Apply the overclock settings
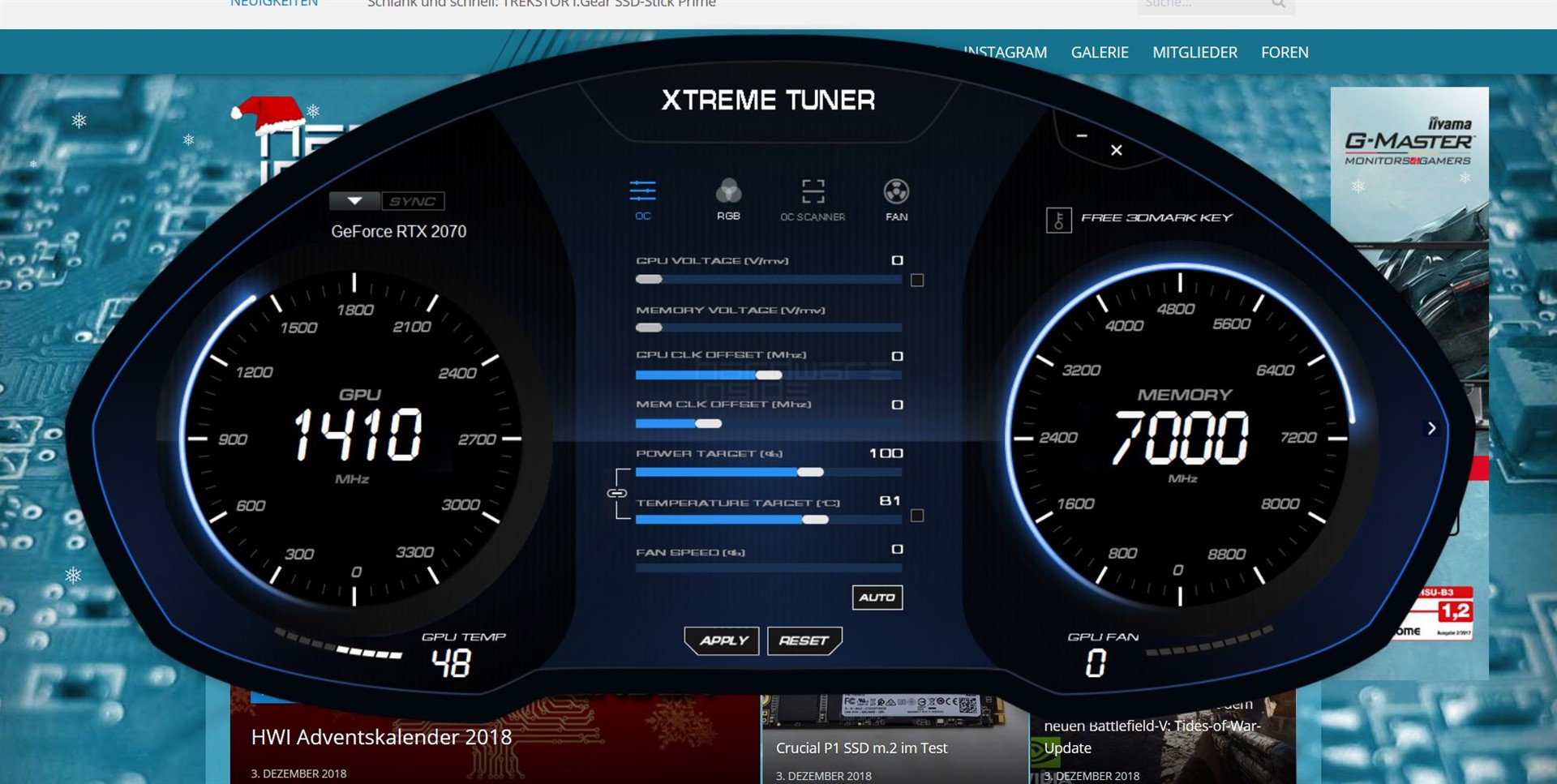The width and height of the screenshot is (1557, 784). 721,640
